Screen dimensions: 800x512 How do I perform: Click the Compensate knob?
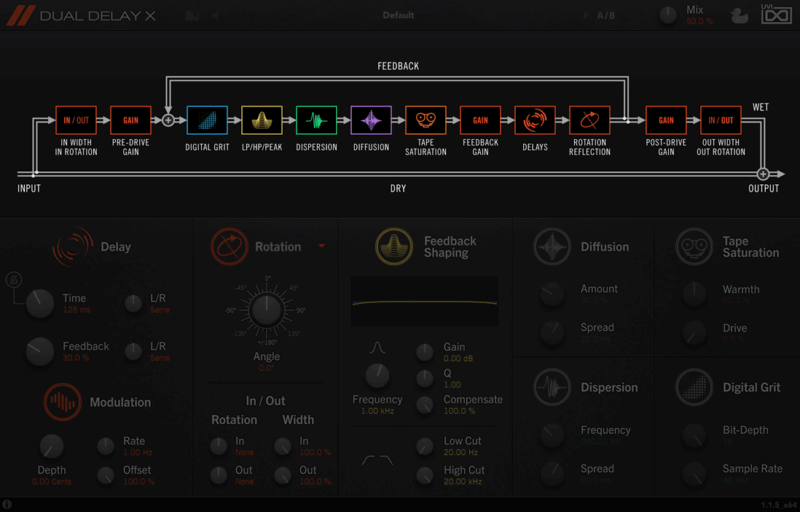(x=425, y=405)
